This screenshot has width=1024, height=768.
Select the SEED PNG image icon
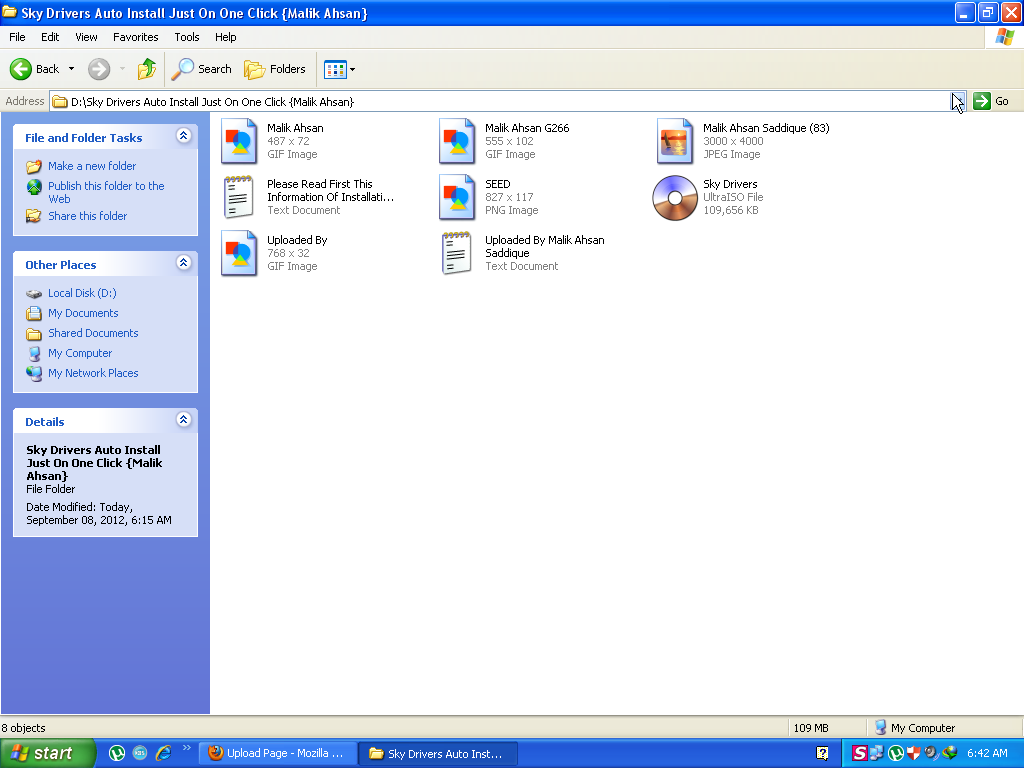[457, 197]
